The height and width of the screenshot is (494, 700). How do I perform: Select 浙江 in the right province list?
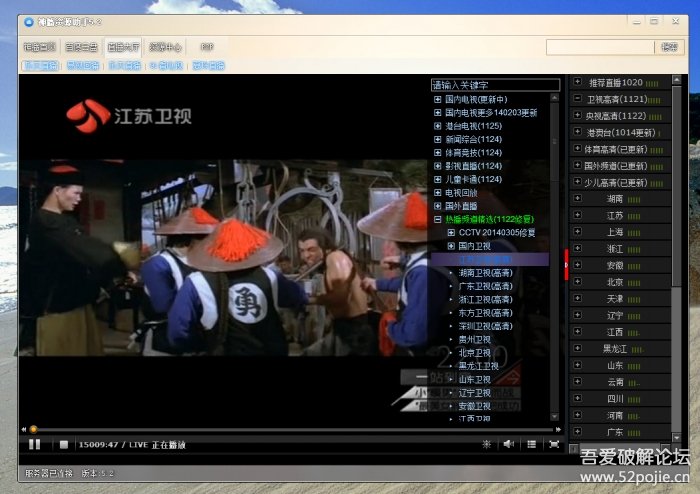[x=620, y=249]
